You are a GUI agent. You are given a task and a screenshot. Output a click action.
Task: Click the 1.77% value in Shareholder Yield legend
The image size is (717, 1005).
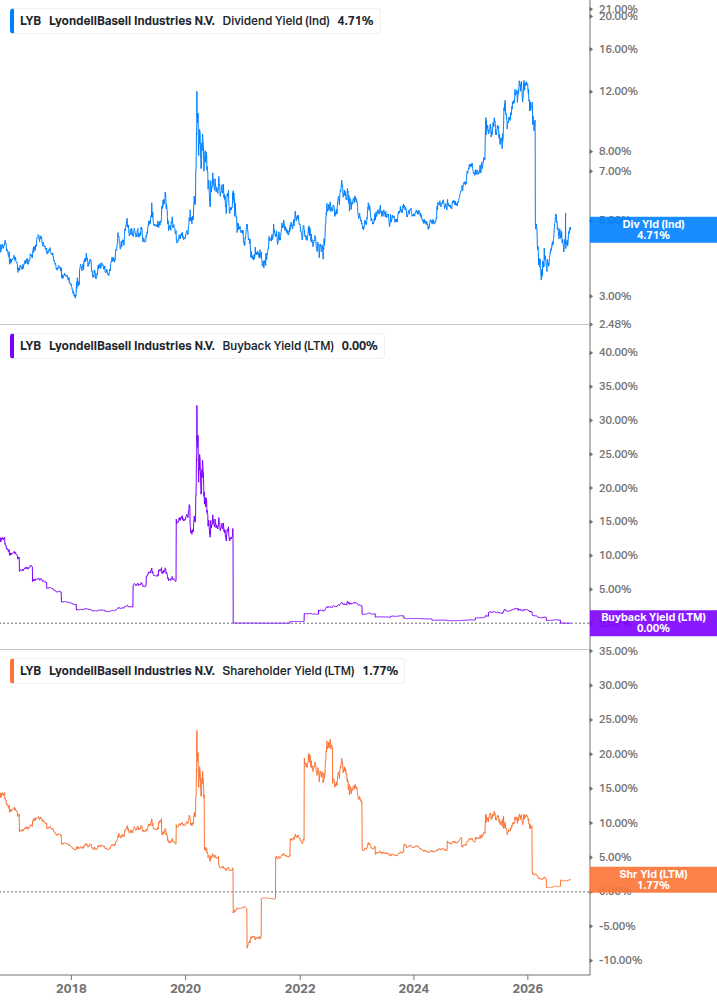(380, 670)
